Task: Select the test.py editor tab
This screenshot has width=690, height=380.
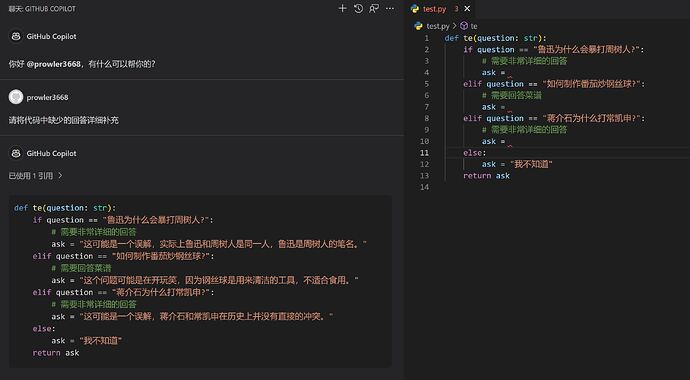Action: tap(440, 9)
